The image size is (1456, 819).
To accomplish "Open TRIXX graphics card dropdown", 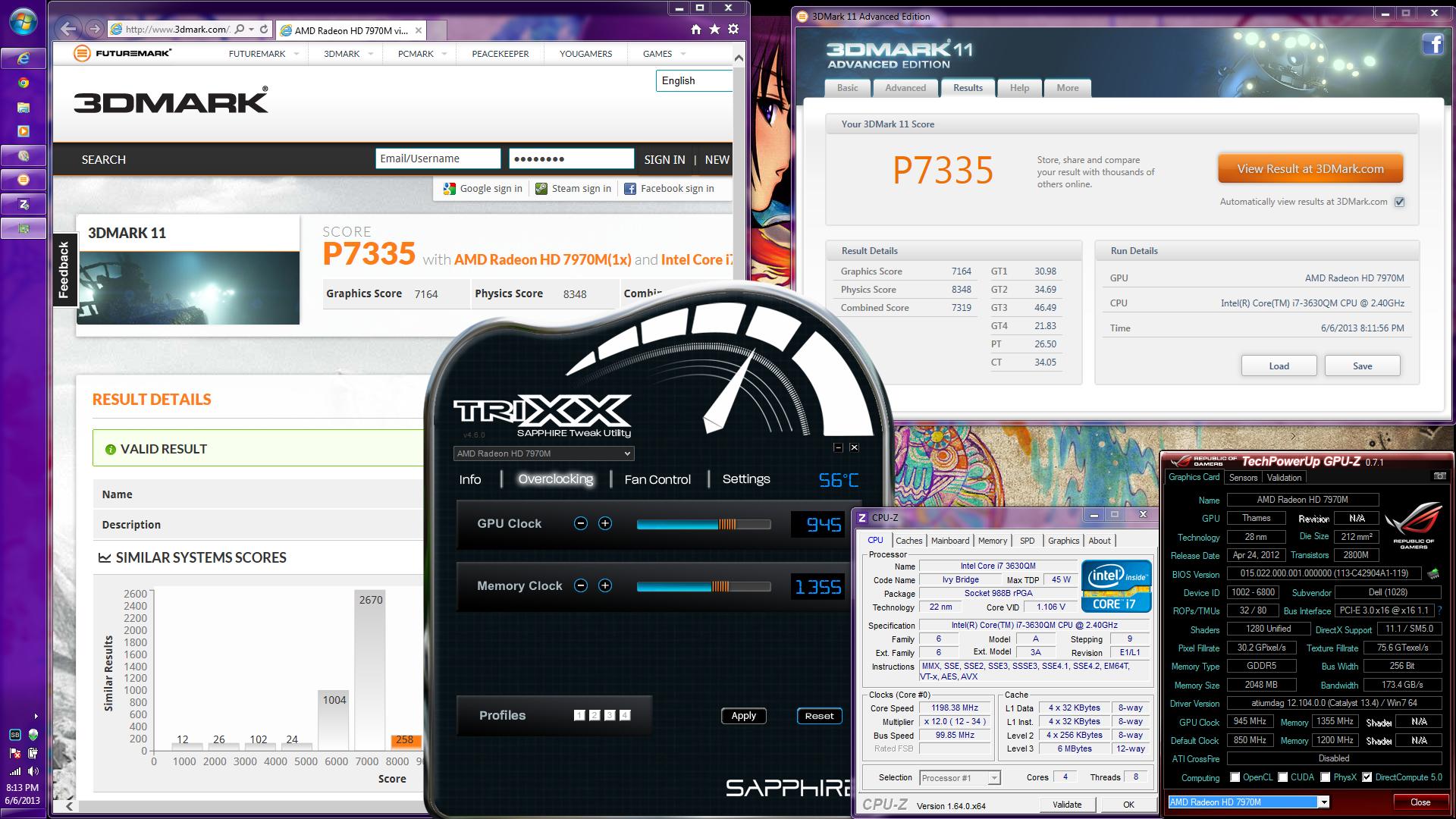I will coord(627,453).
